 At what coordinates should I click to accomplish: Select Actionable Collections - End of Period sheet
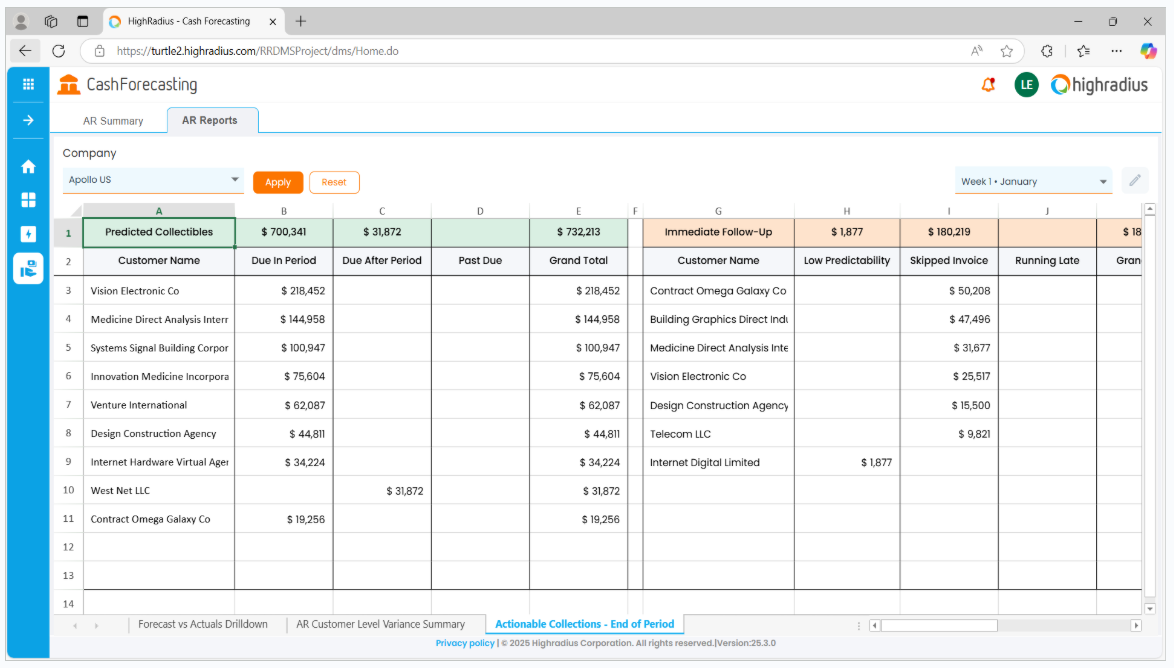[585, 624]
